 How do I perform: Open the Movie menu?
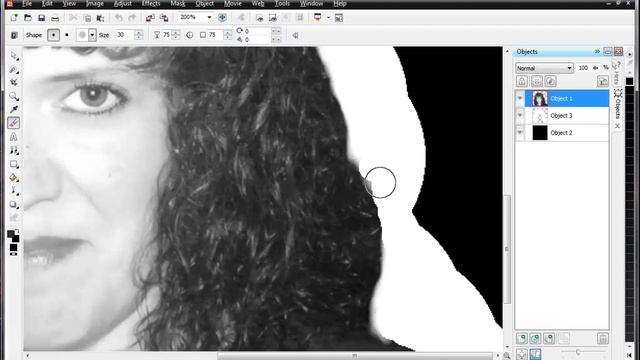tap(233, 4)
